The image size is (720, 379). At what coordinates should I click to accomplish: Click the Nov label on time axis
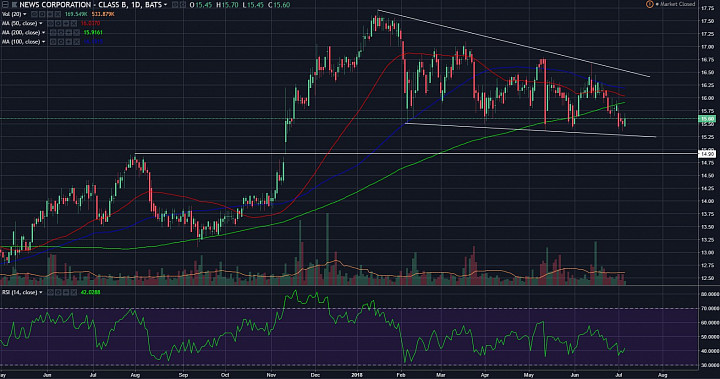(270, 375)
